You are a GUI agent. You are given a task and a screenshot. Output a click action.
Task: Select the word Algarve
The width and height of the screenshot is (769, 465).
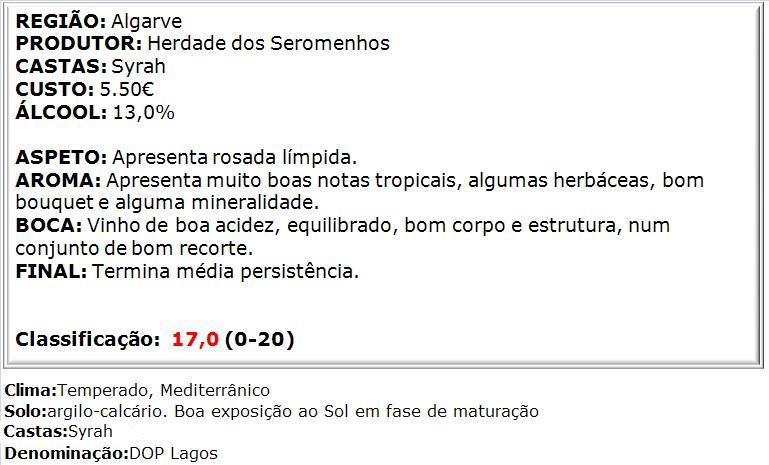point(146,22)
